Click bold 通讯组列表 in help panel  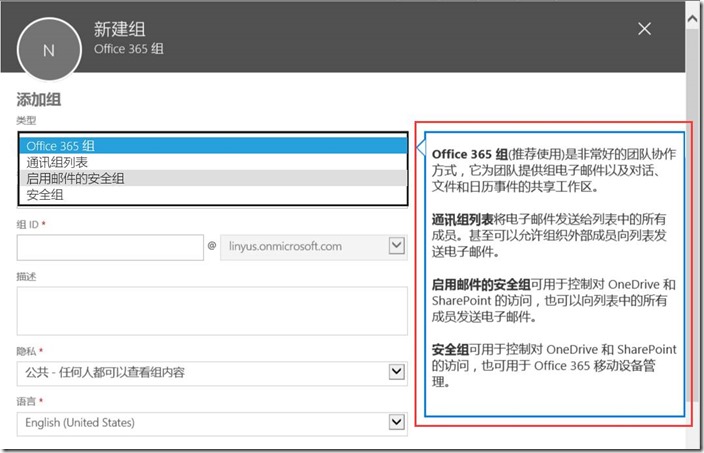point(462,220)
